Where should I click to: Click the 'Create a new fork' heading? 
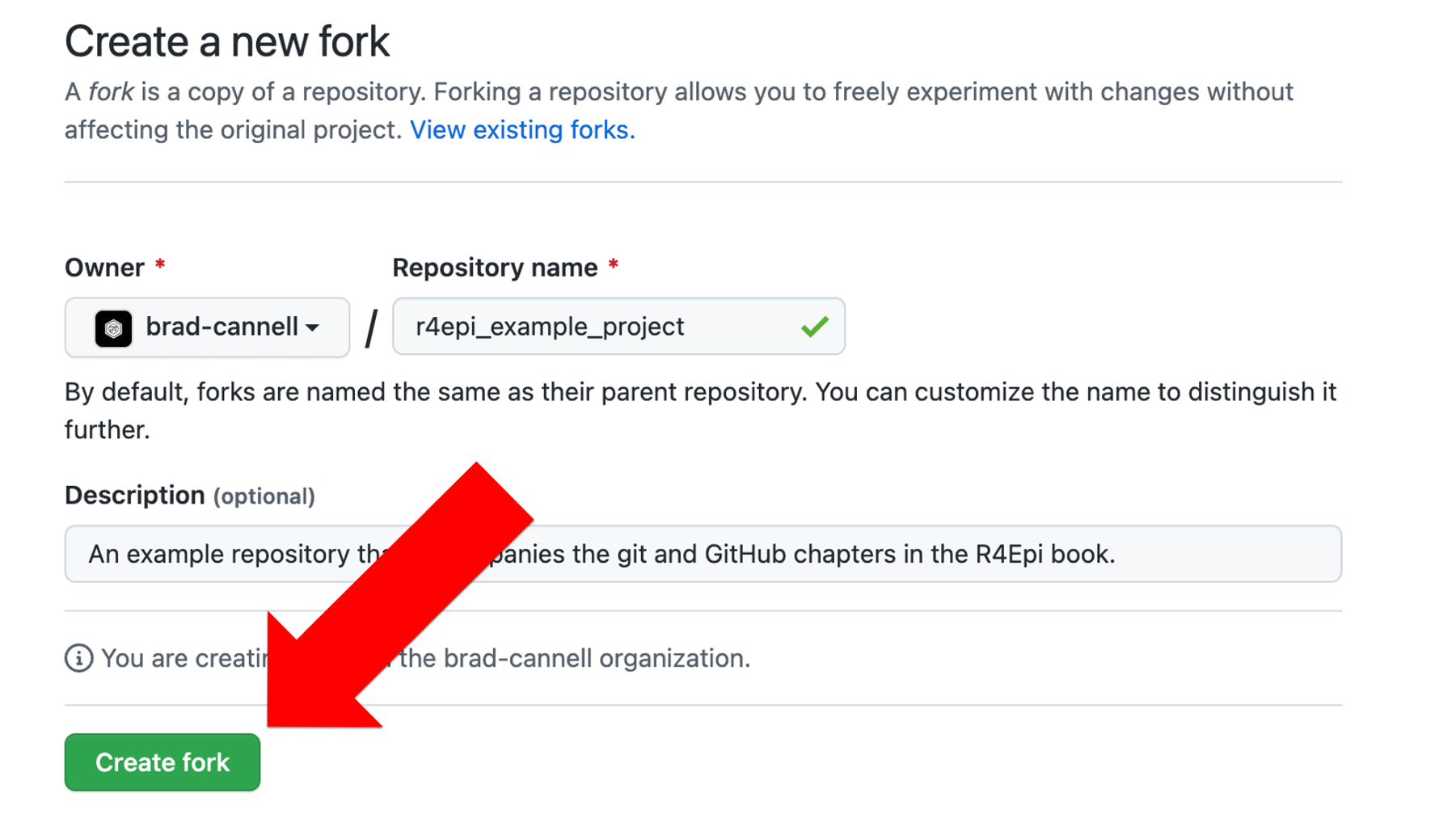click(x=227, y=41)
